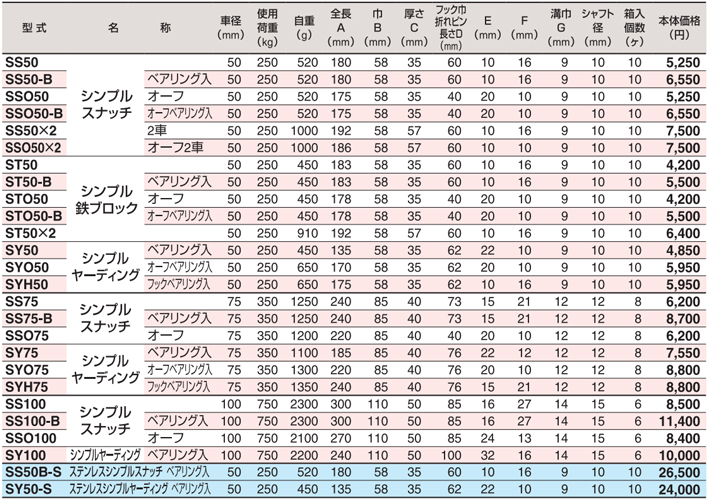Click value 100 in SY100 D column
The height and width of the screenshot is (500, 708).
(451, 456)
